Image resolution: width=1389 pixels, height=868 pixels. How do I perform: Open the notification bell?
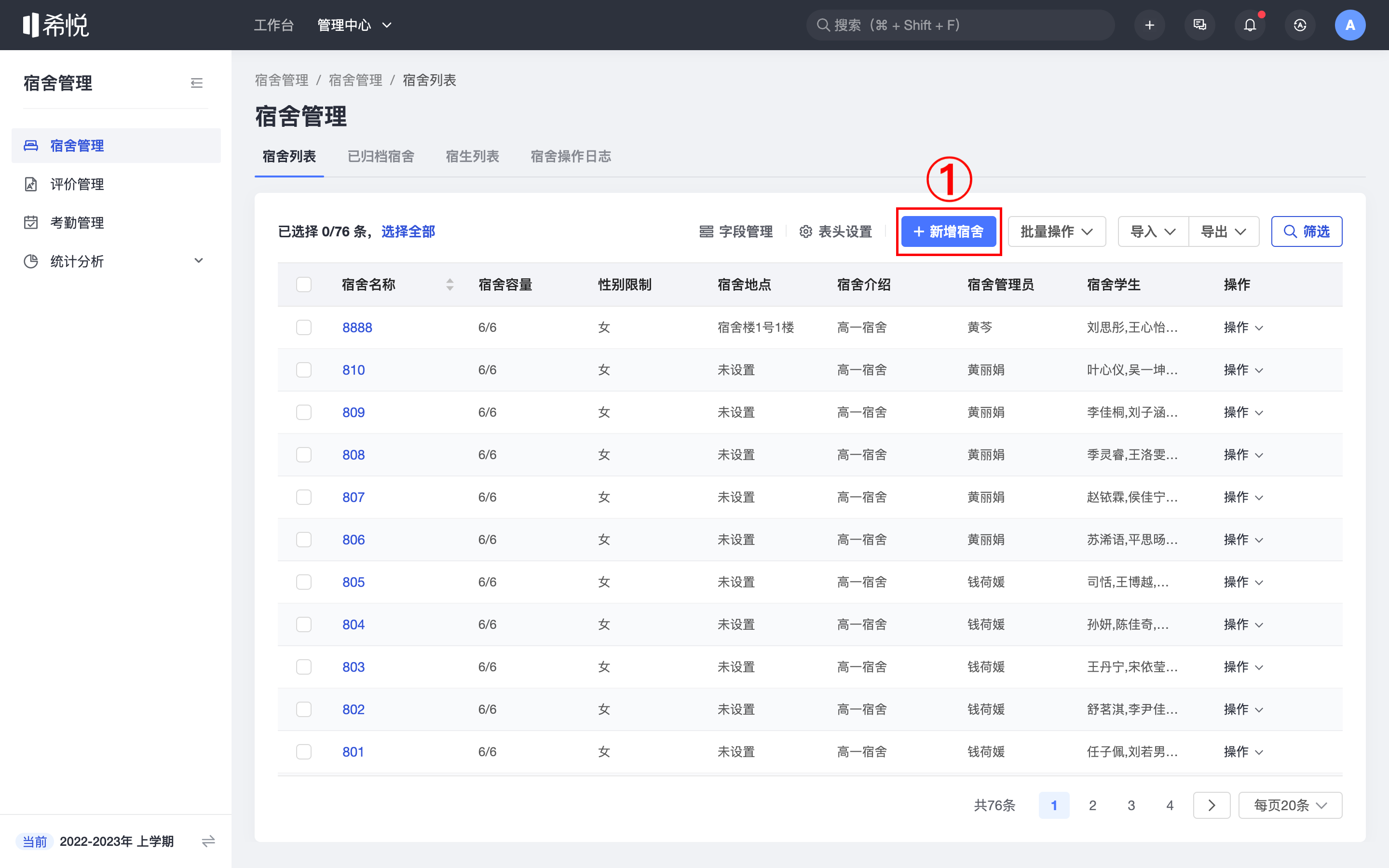[x=1250, y=25]
